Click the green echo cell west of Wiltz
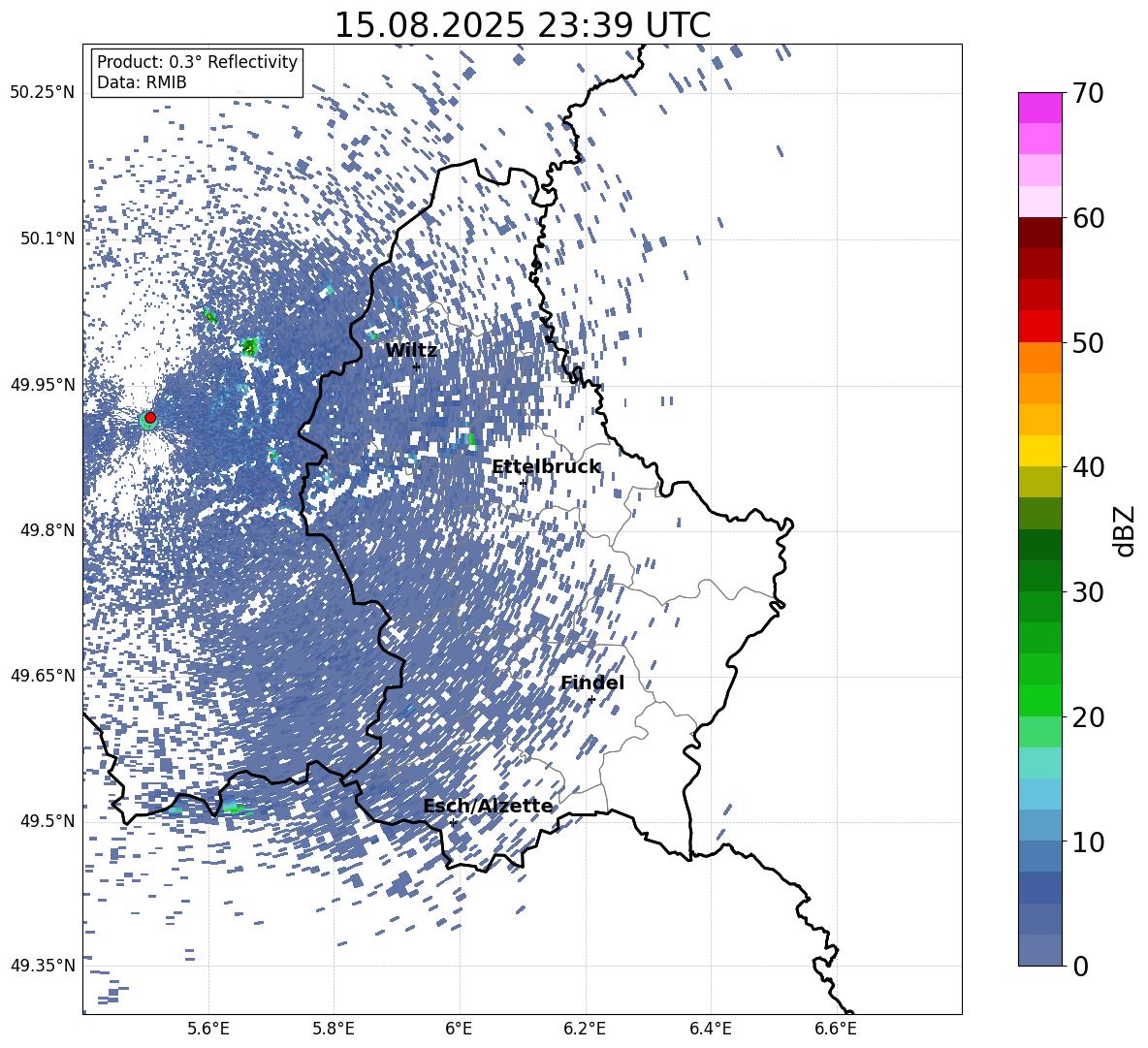The height and width of the screenshot is (1048, 1148). click(251, 345)
